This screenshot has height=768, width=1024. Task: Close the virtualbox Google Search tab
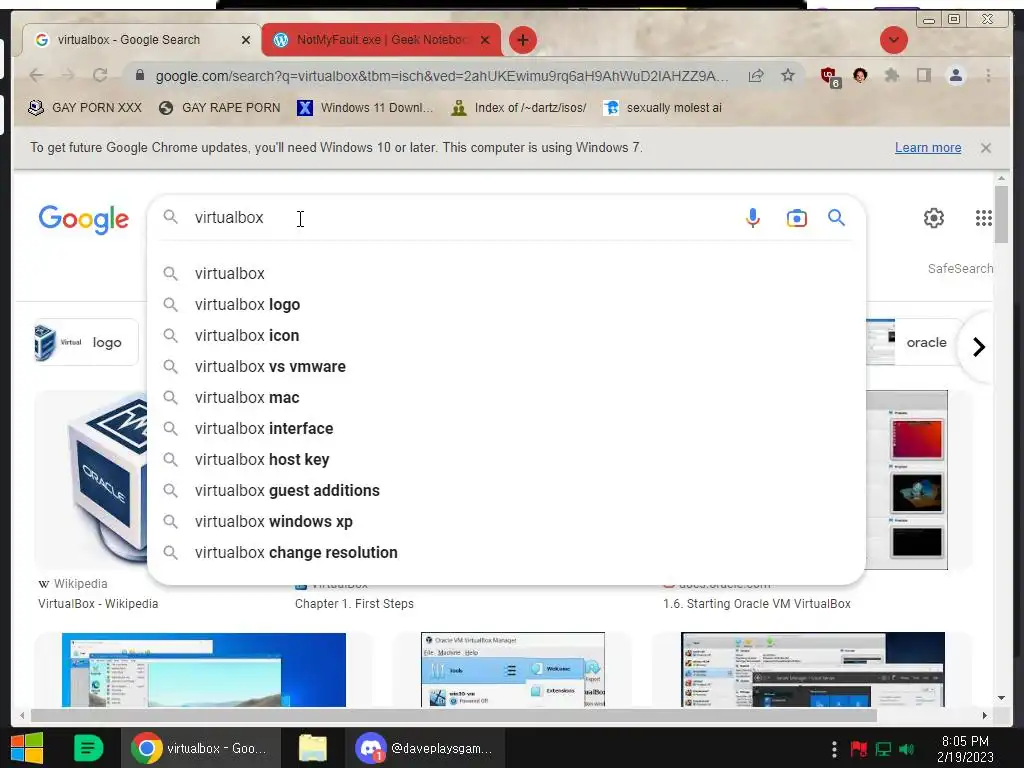[246, 40]
